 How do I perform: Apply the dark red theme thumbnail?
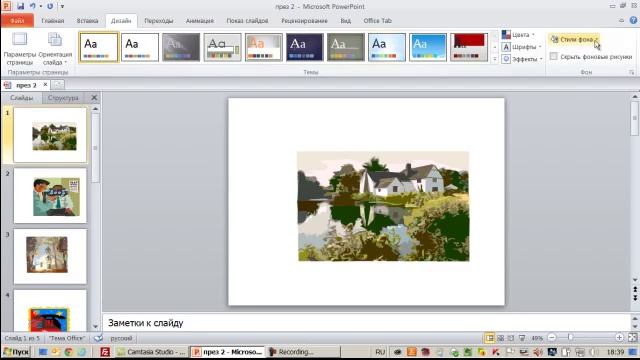469,47
